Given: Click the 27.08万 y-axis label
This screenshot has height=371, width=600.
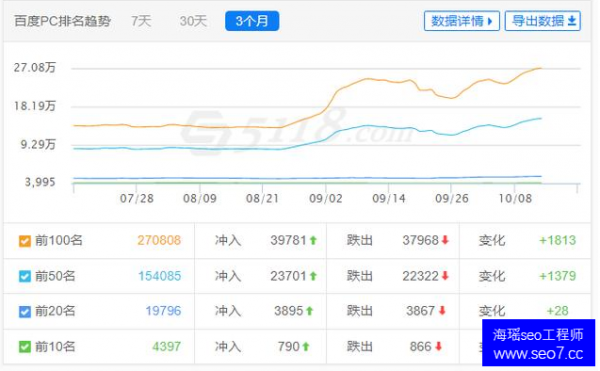Looking at the screenshot, I should pos(35,68).
